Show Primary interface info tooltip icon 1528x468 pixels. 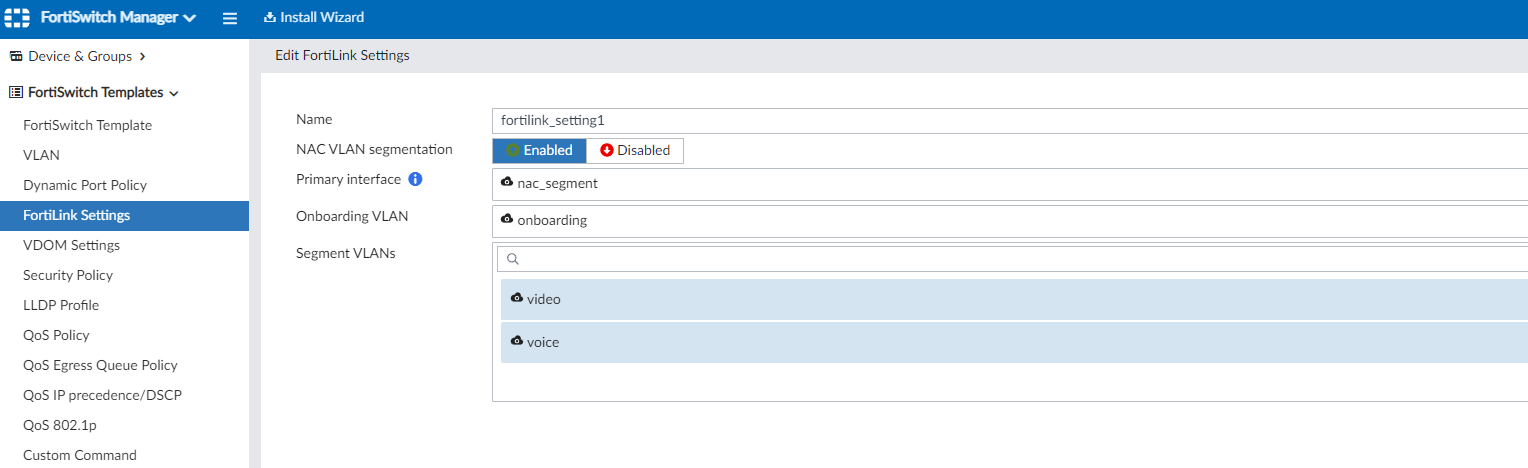pos(416,179)
